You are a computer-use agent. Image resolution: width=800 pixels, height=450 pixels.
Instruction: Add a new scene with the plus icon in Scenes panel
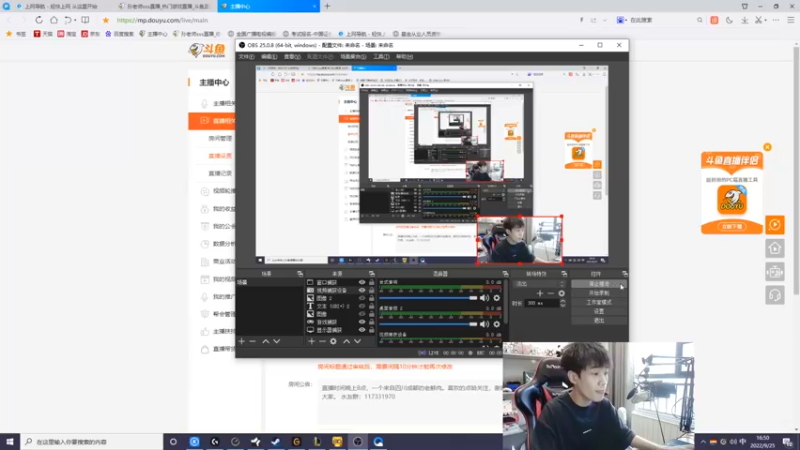click(242, 341)
